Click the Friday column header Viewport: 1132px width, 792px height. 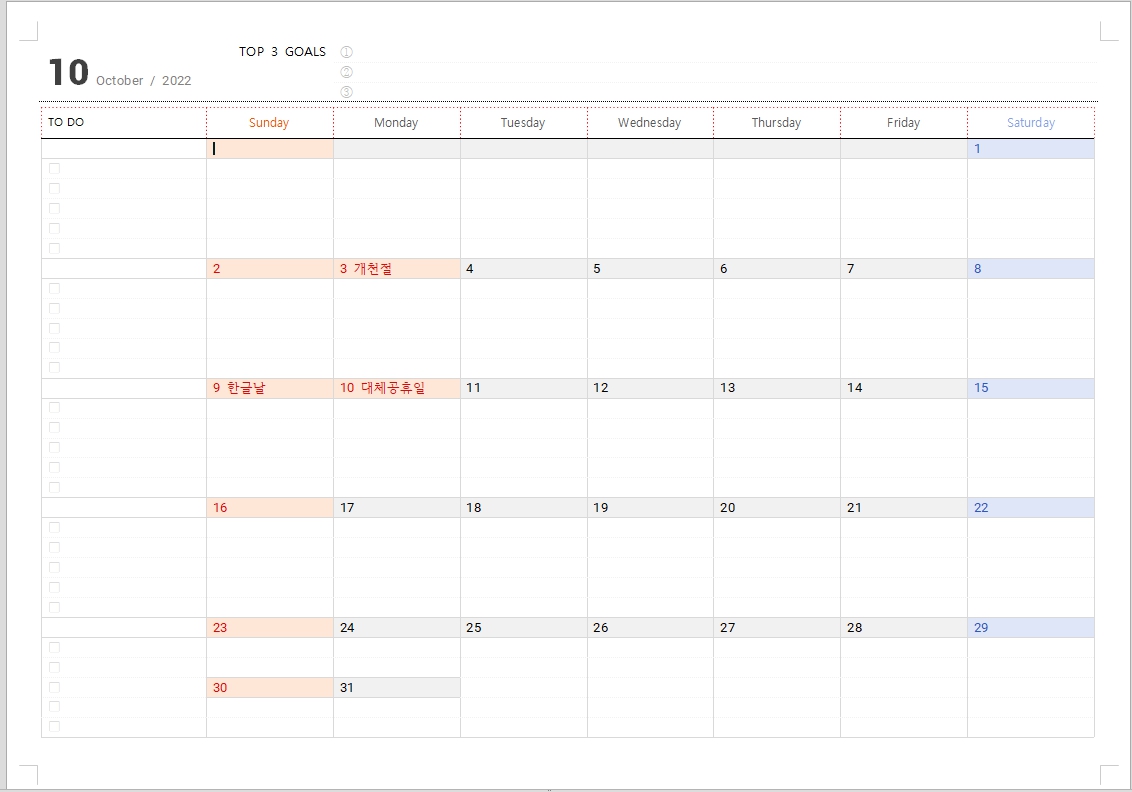point(904,123)
